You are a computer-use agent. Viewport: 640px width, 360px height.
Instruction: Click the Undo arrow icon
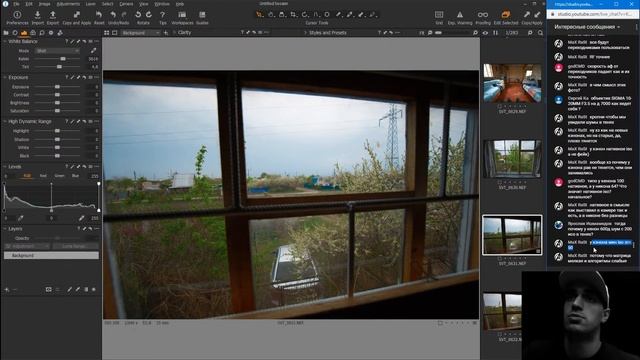point(113,15)
